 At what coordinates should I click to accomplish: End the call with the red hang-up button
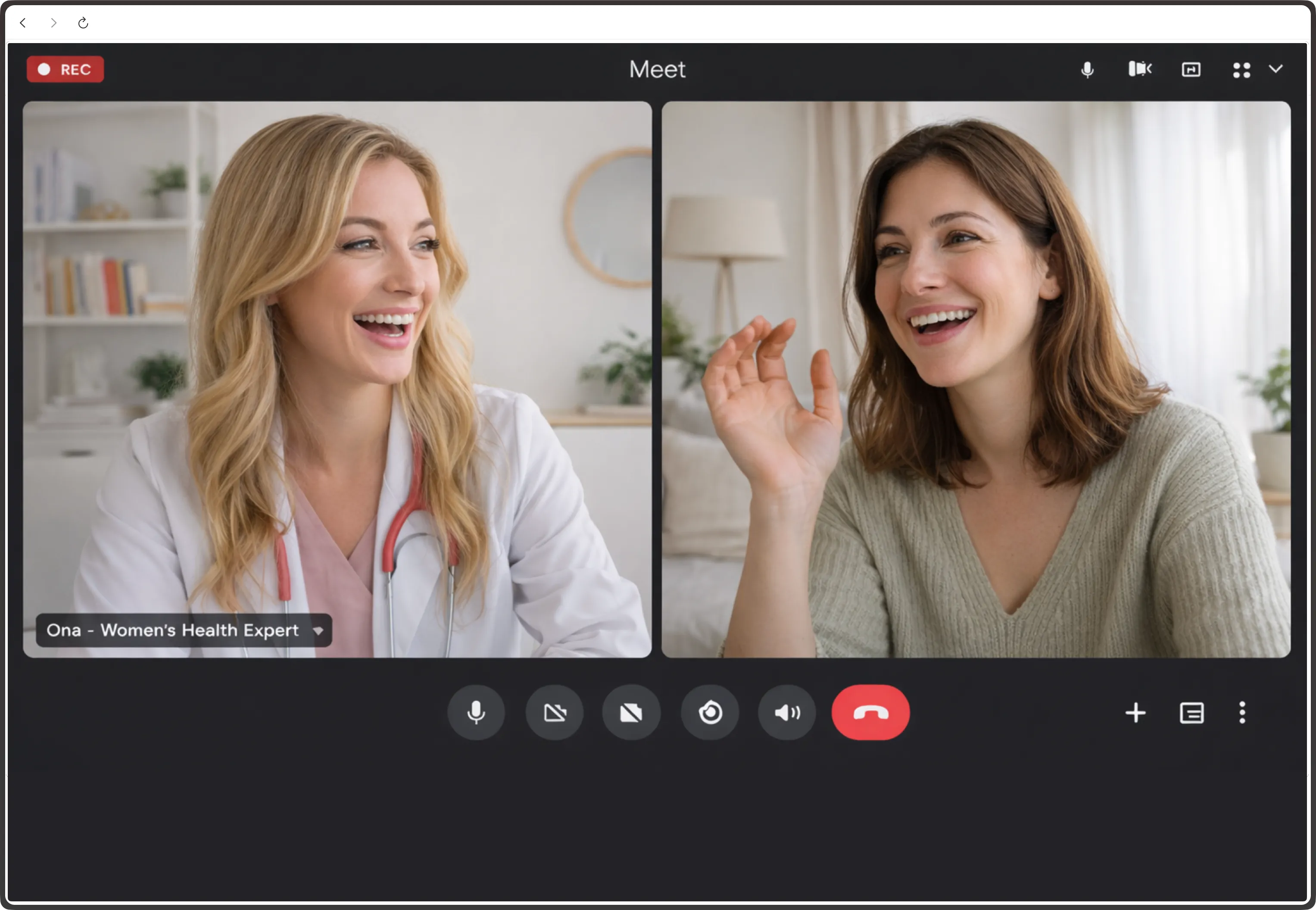pos(871,712)
